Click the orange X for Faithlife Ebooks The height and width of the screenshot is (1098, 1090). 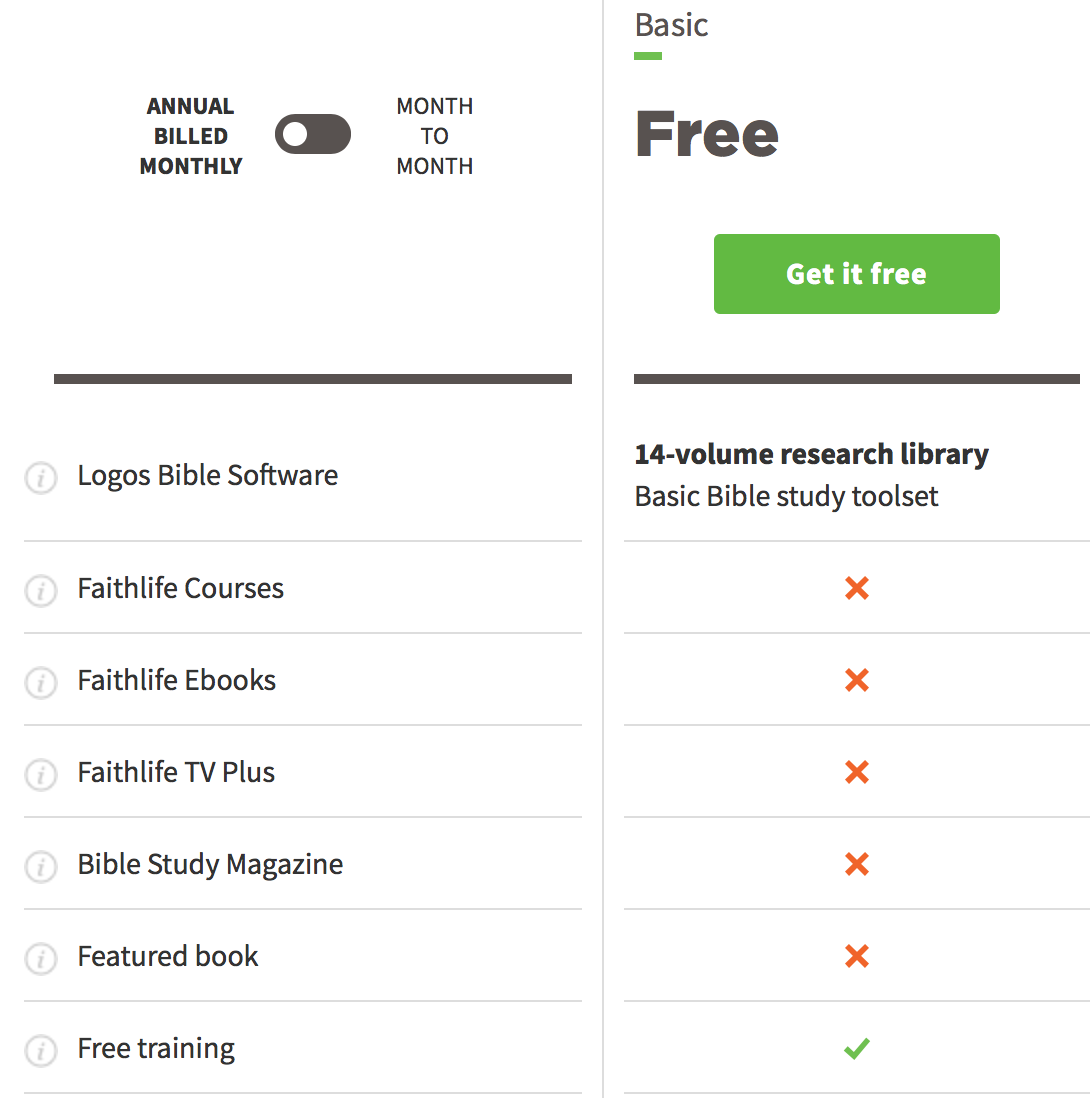click(856, 680)
